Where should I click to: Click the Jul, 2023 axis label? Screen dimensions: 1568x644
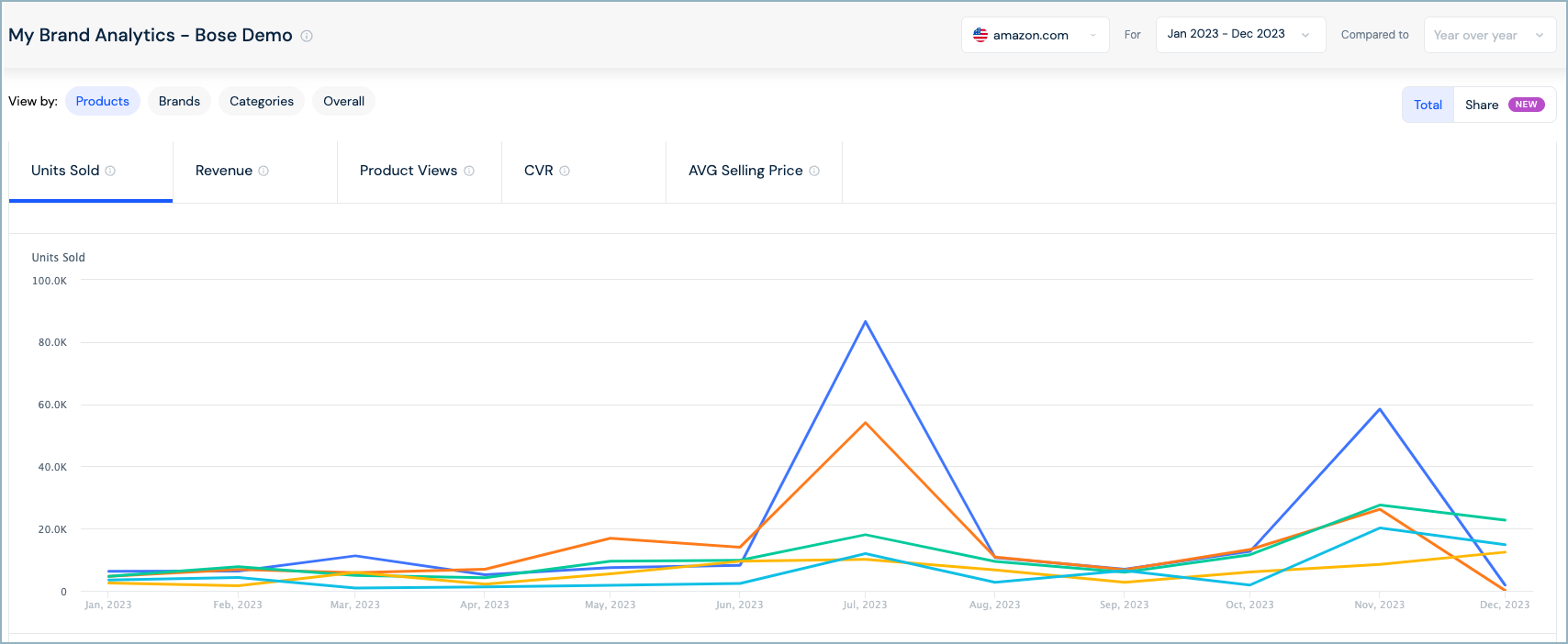click(865, 605)
